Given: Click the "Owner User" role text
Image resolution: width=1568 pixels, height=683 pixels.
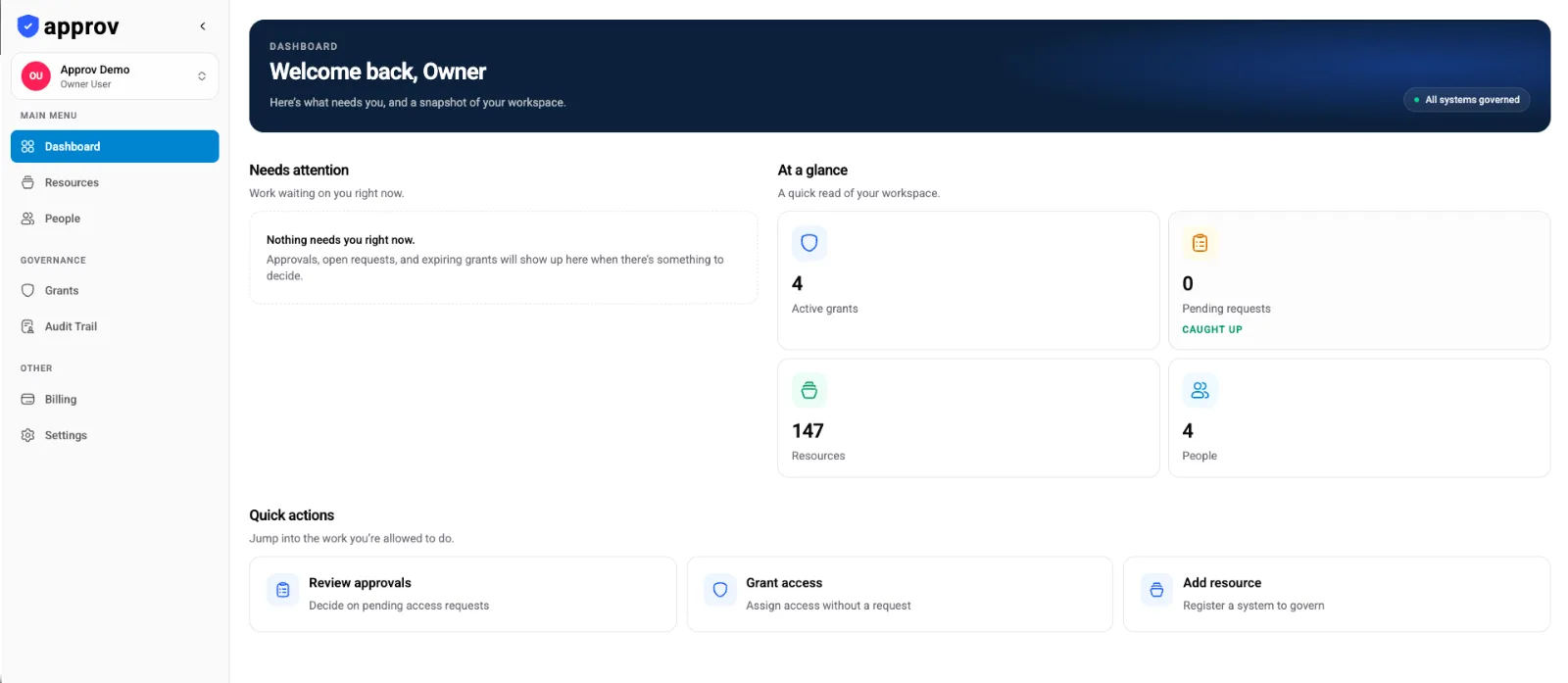Looking at the screenshot, I should click(x=85, y=84).
